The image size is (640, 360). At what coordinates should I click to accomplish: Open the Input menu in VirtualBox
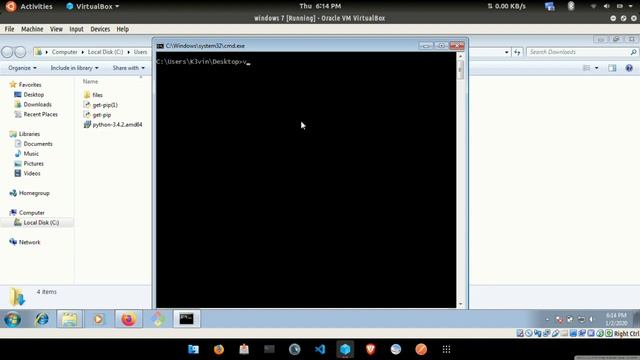pyautogui.click(x=76, y=29)
